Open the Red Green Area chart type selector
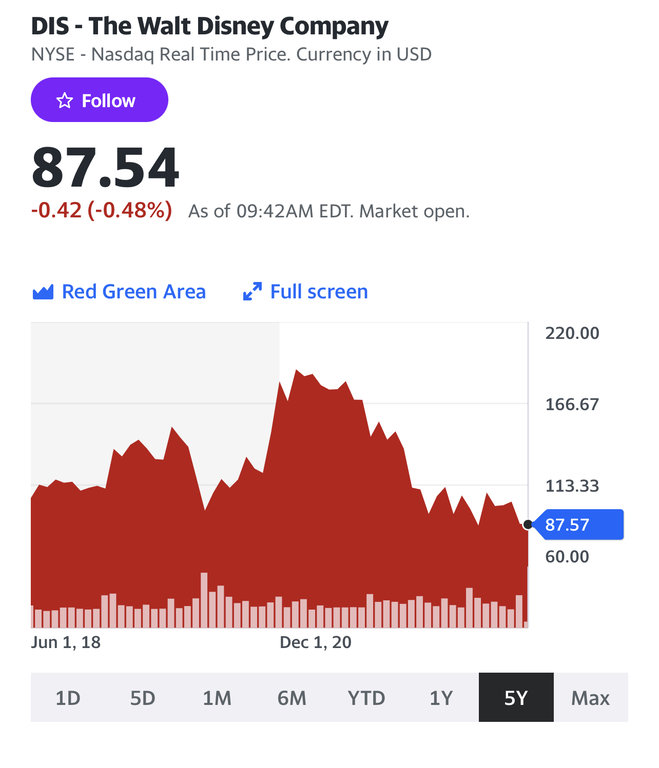 point(133,292)
